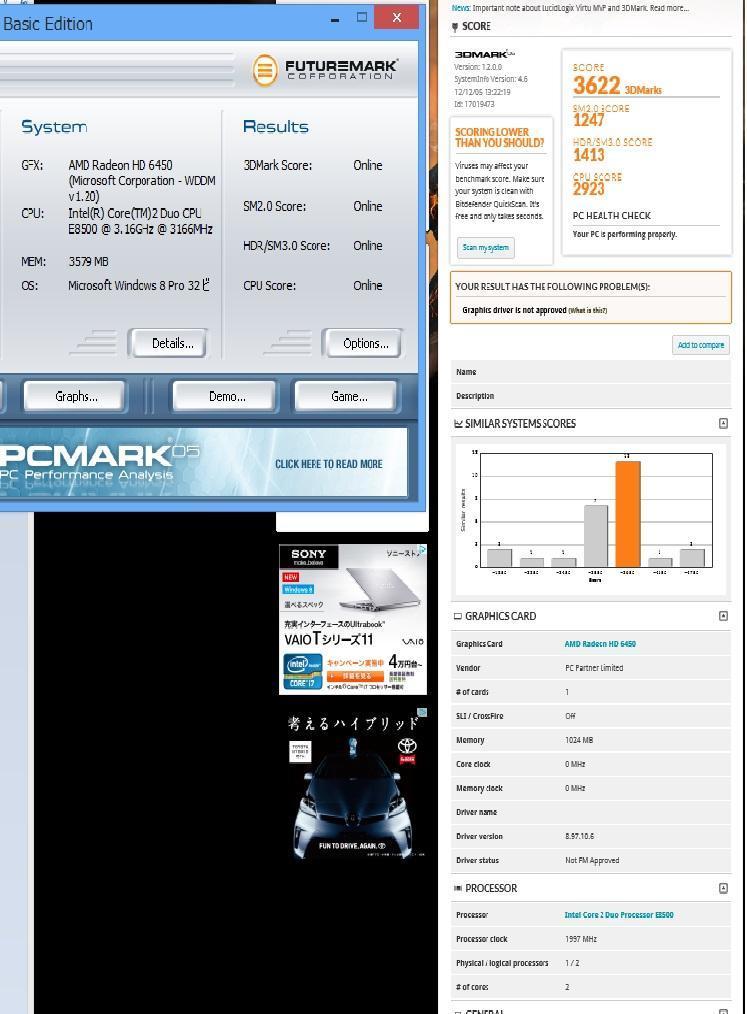Open the Toyota hybrid car advertisement
Viewport: 747px width, 1014px height.
[352, 784]
